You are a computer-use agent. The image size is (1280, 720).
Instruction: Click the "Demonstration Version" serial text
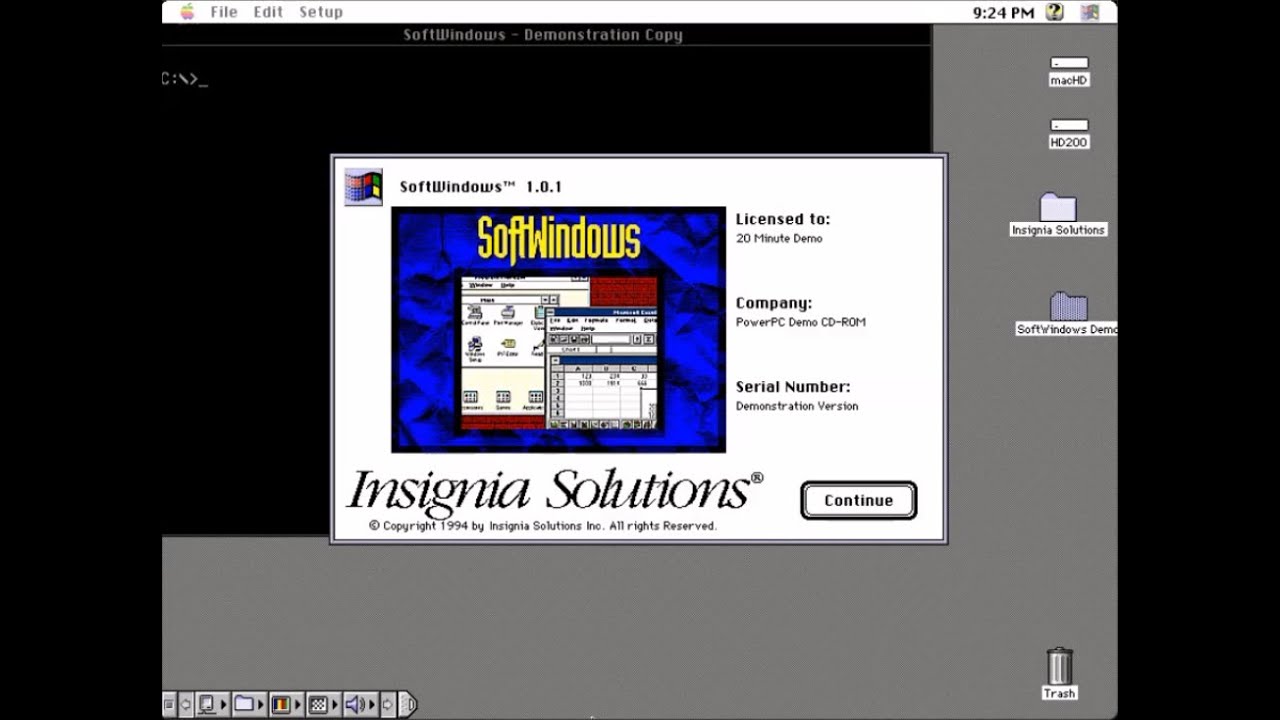pyautogui.click(x=797, y=406)
